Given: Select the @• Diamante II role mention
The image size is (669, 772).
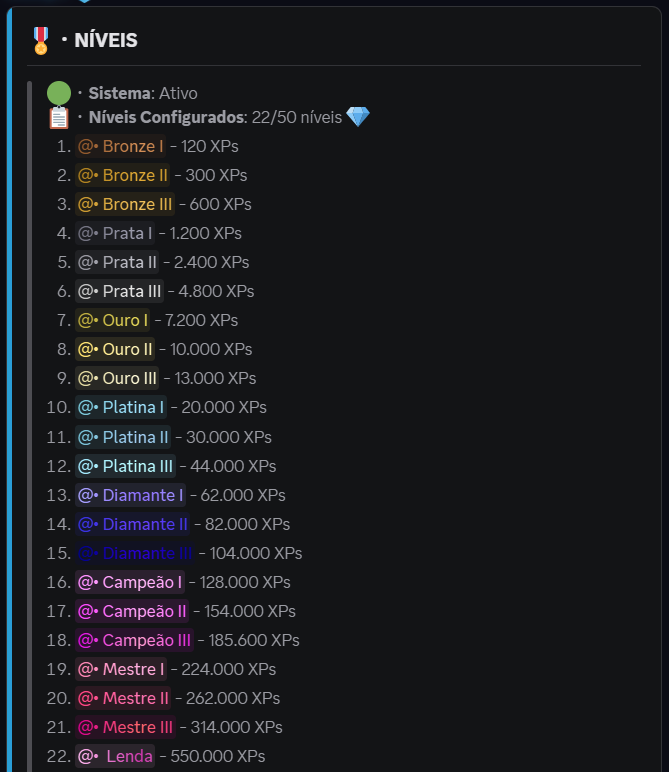Looking at the screenshot, I should 132,524.
